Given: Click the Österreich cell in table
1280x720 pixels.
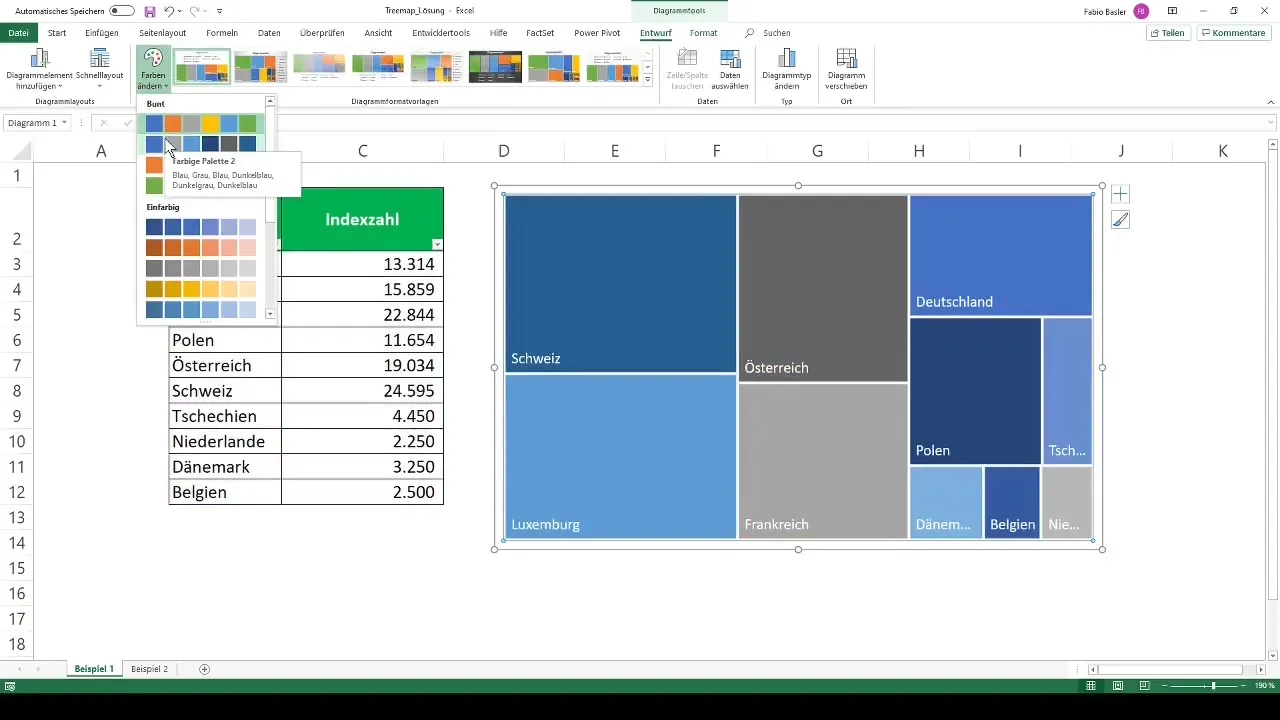Looking at the screenshot, I should click(225, 366).
